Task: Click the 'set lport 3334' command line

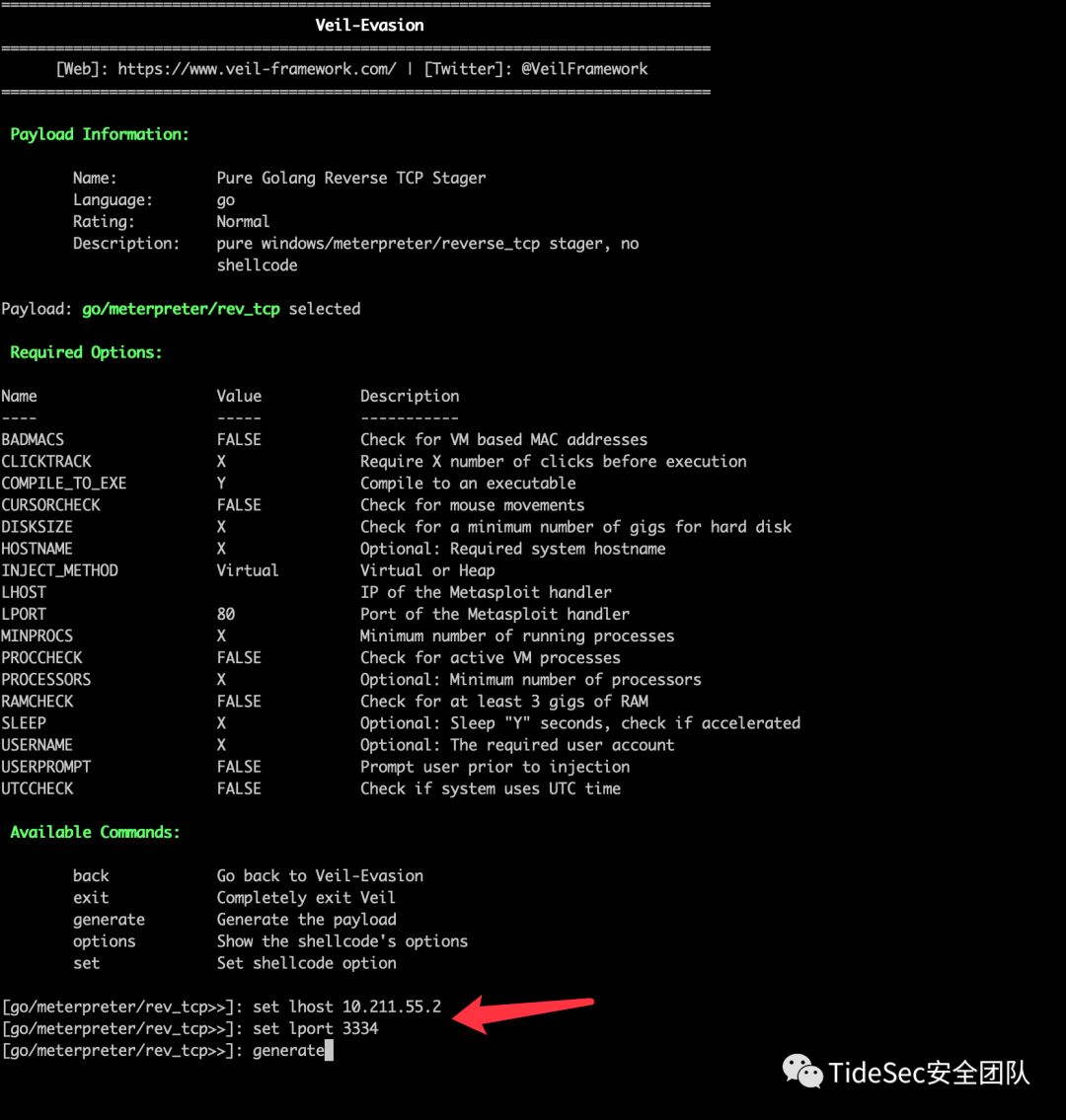Action: point(315,1028)
